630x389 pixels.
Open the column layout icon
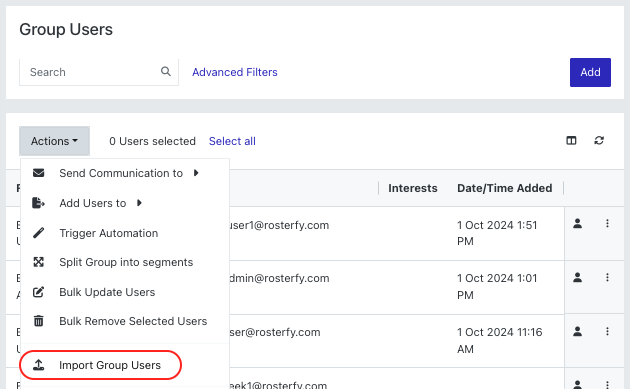571,141
